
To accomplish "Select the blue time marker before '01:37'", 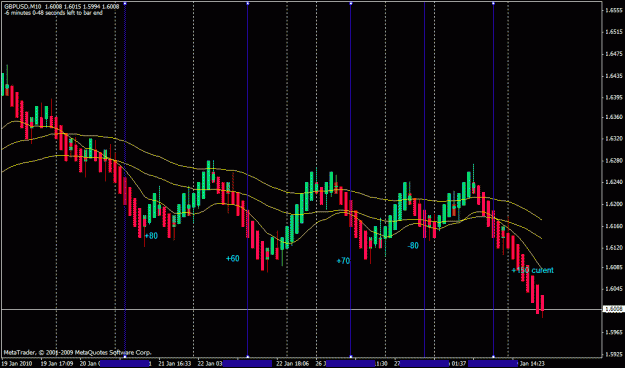I will click(x=425, y=364).
